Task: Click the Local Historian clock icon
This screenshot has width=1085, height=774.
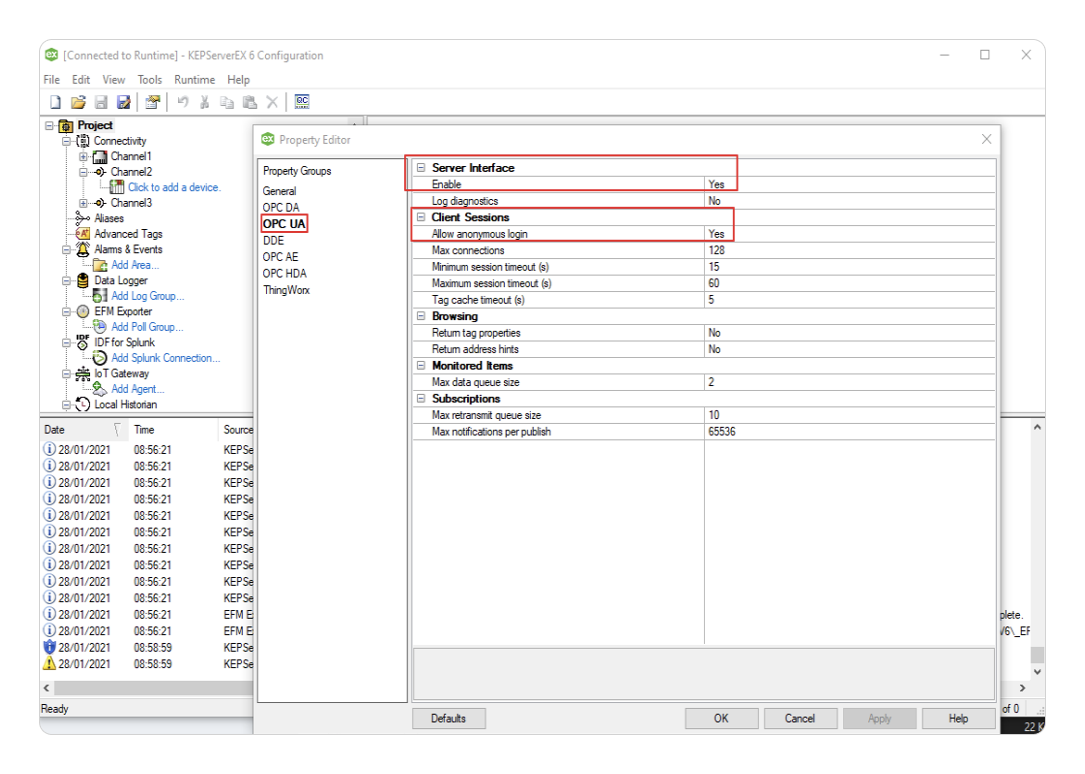Action: pos(83,404)
